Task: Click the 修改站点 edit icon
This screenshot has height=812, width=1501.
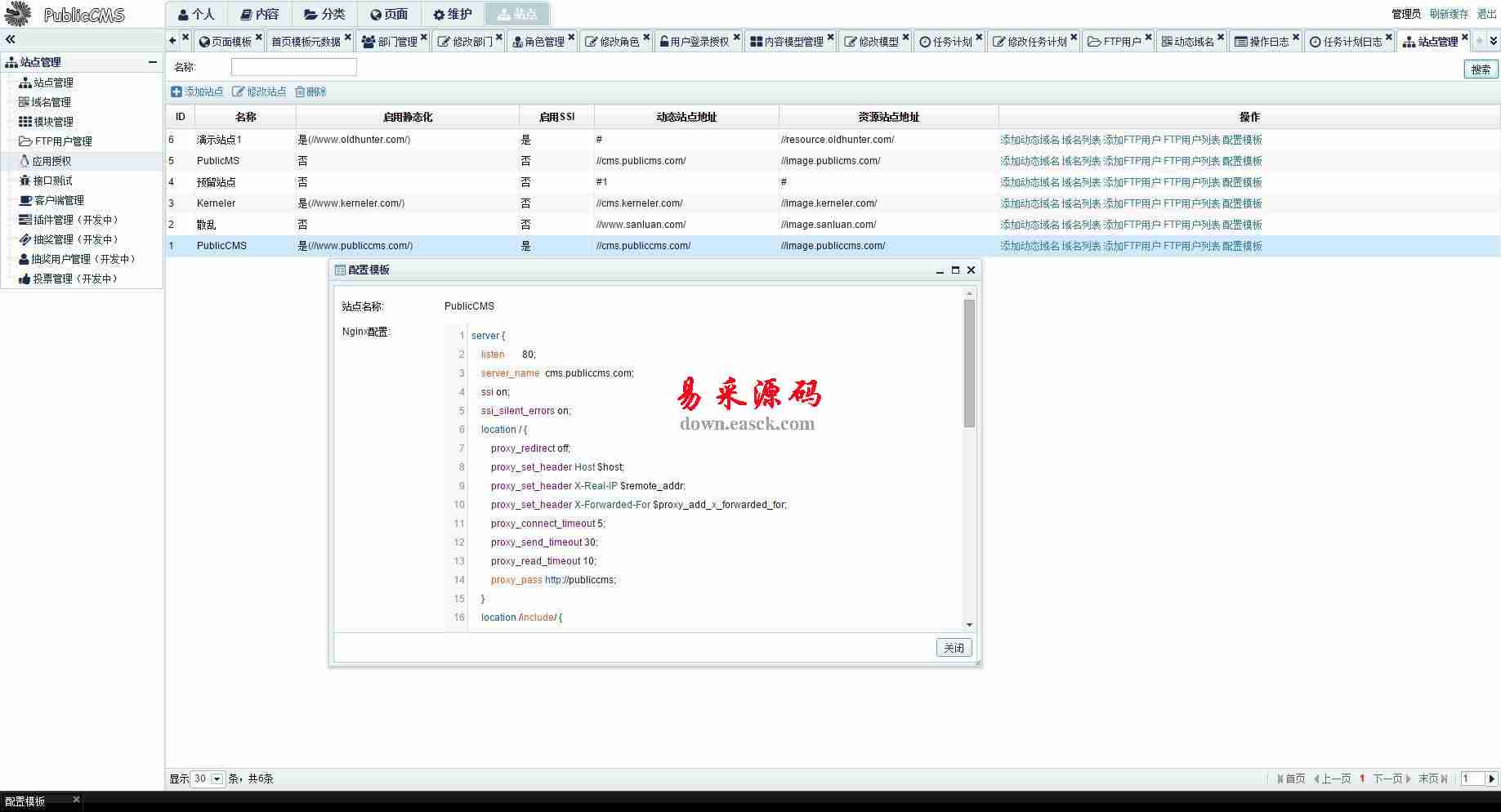Action: pos(238,92)
